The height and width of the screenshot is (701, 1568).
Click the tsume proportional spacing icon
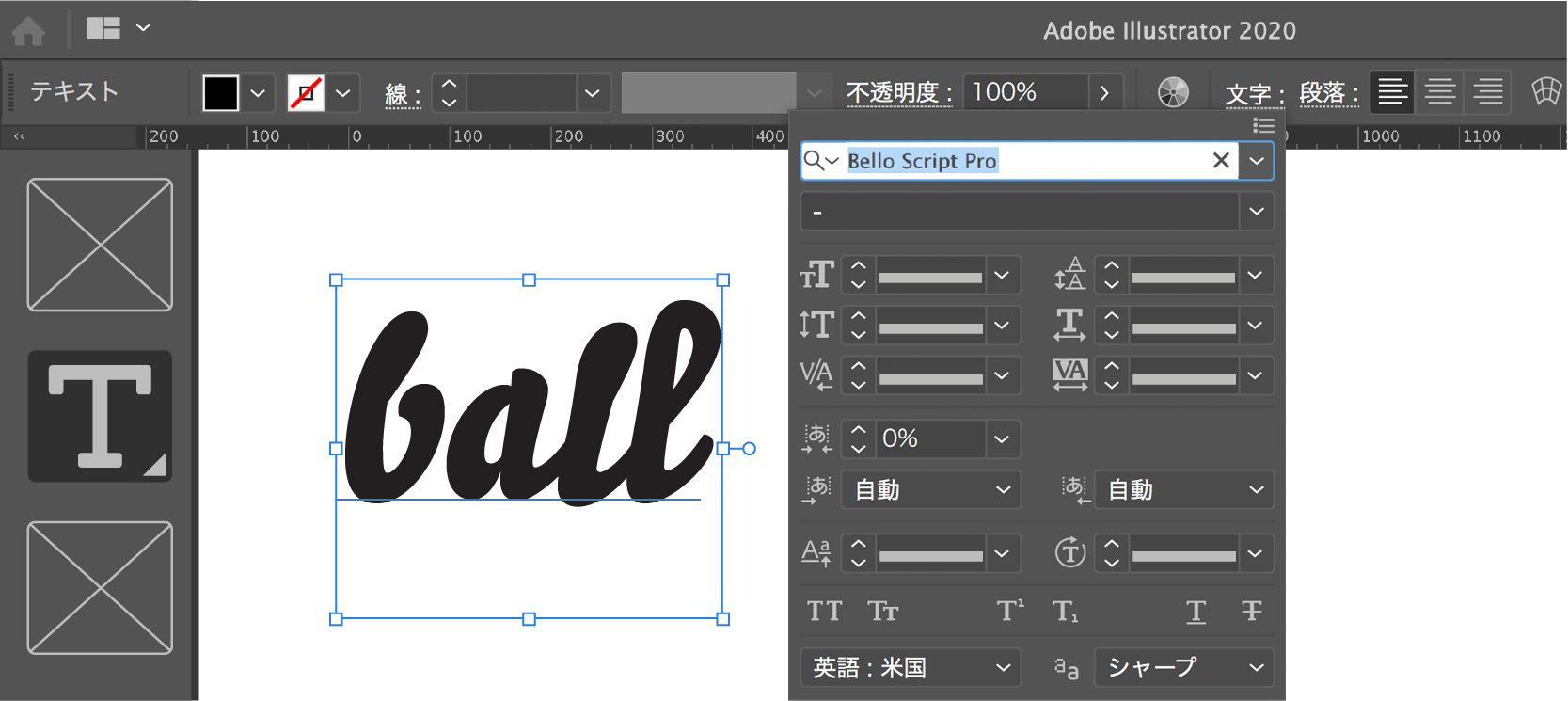point(816,438)
